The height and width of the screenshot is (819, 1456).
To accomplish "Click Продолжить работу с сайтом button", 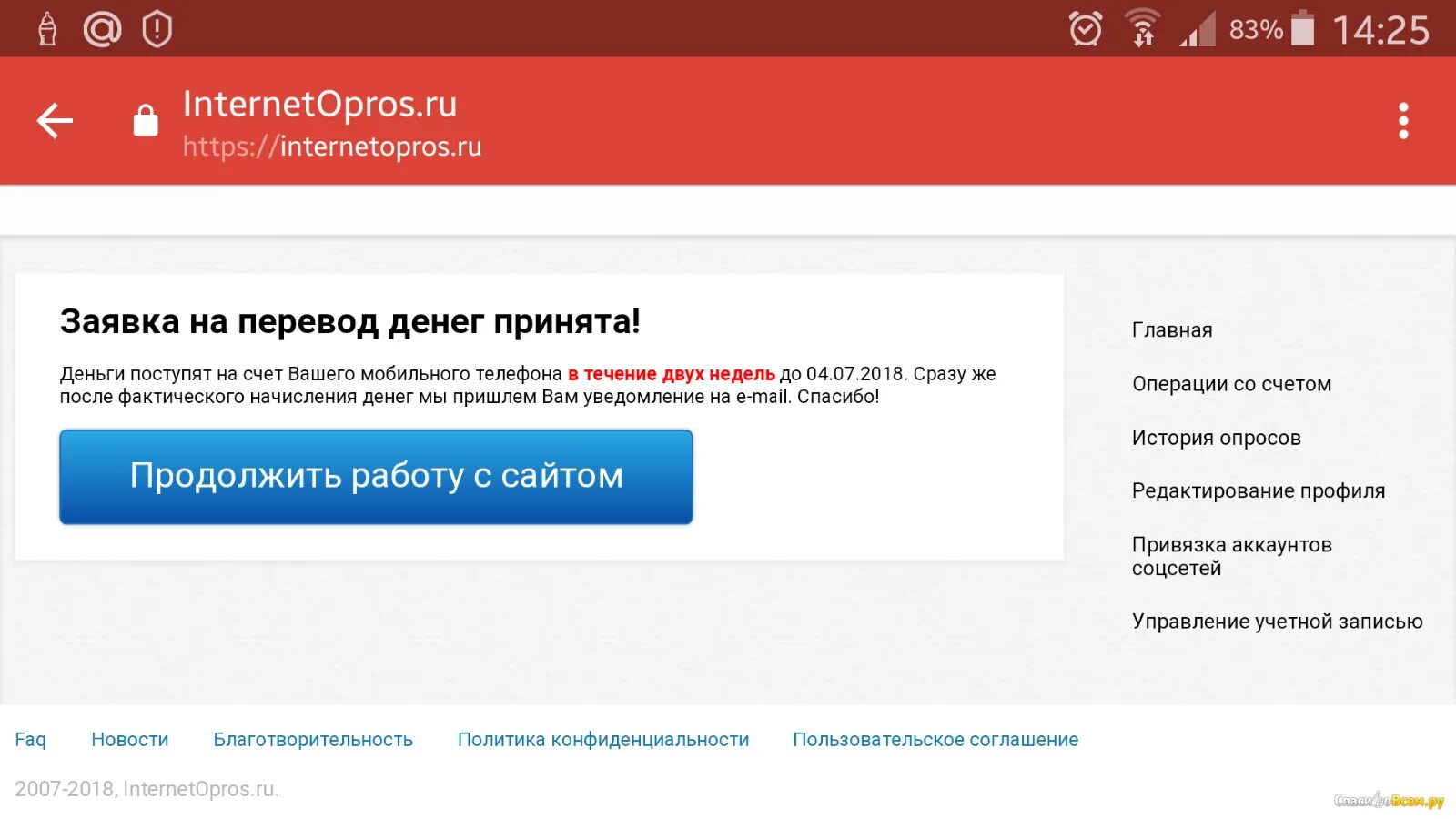I will 376,477.
